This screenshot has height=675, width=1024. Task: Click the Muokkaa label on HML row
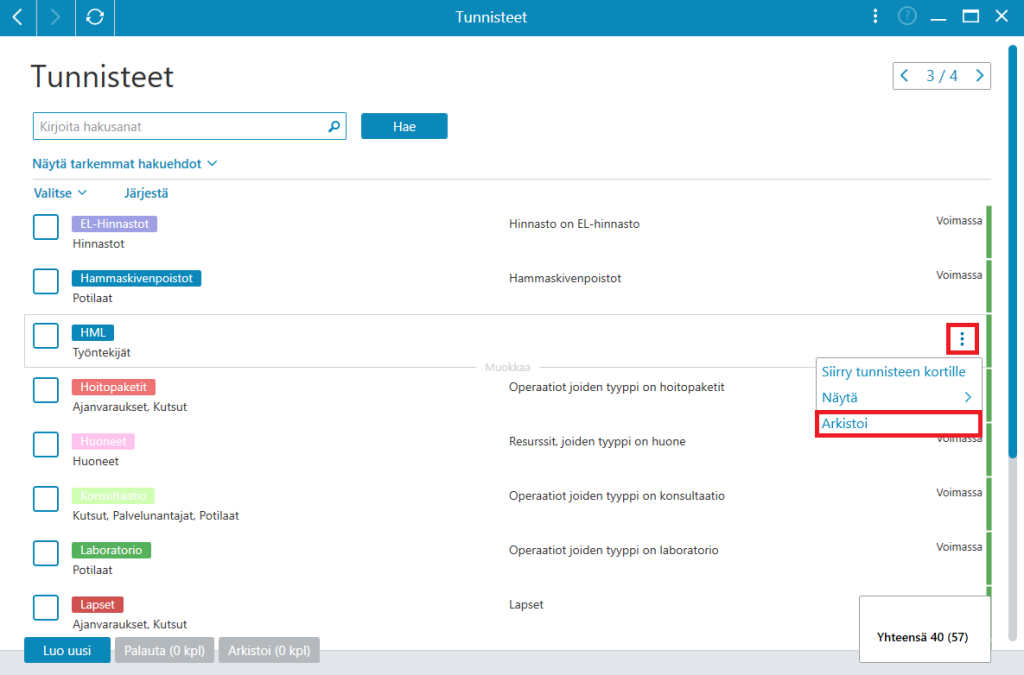507,368
